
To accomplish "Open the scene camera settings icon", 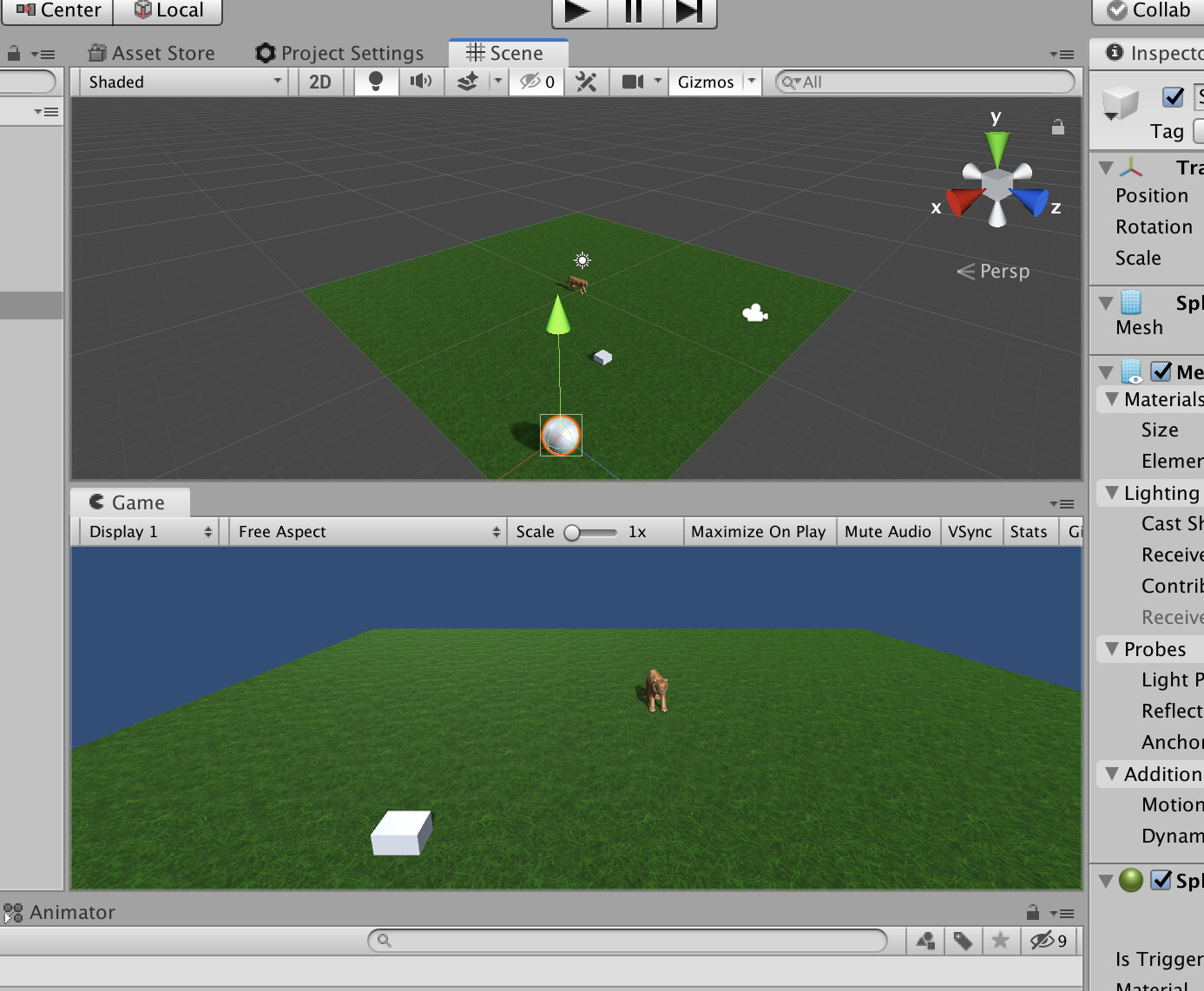I will click(x=632, y=82).
